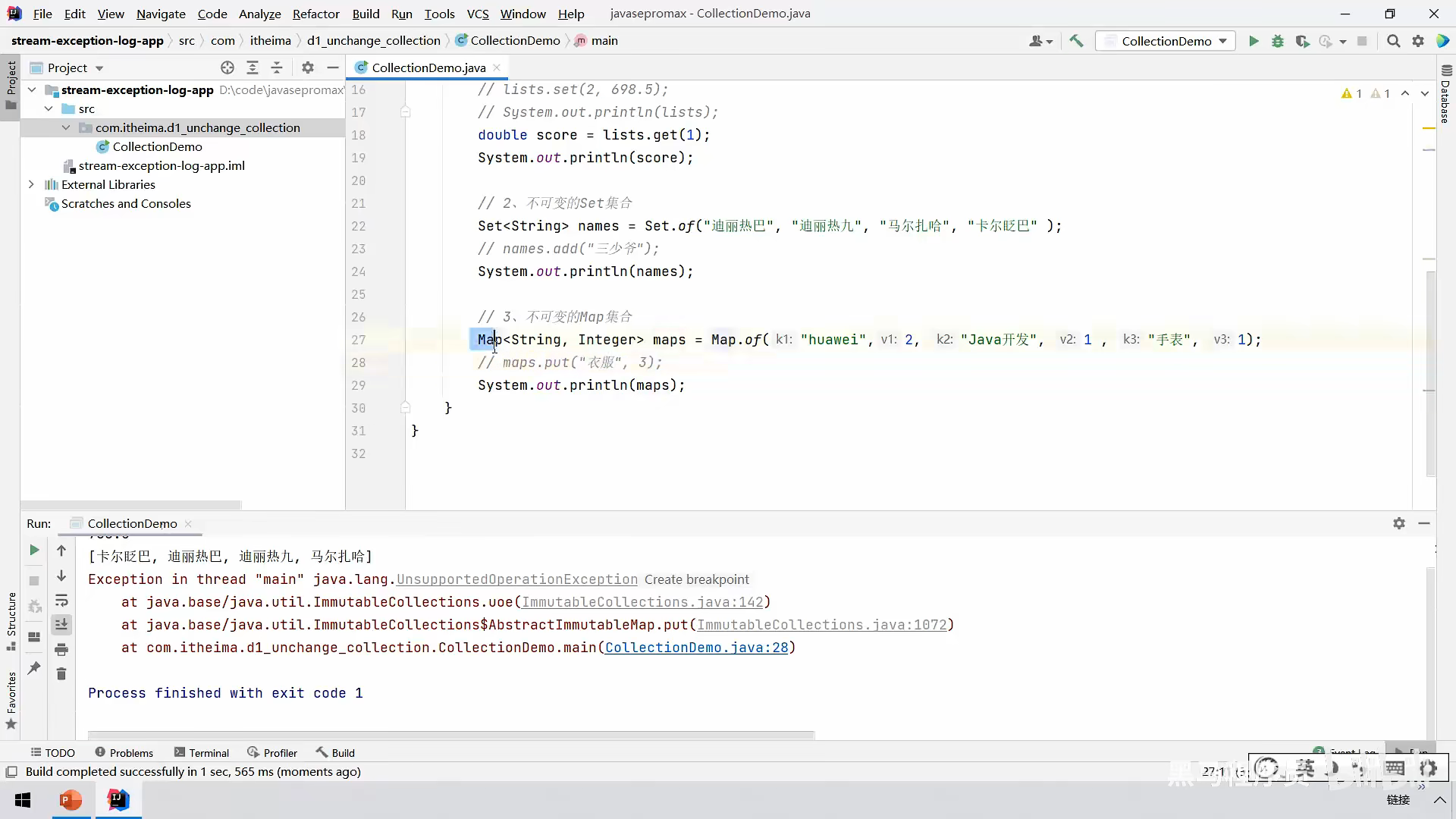Open PowerPoint from the Windows taskbar
1456x819 pixels.
pyautogui.click(x=71, y=800)
